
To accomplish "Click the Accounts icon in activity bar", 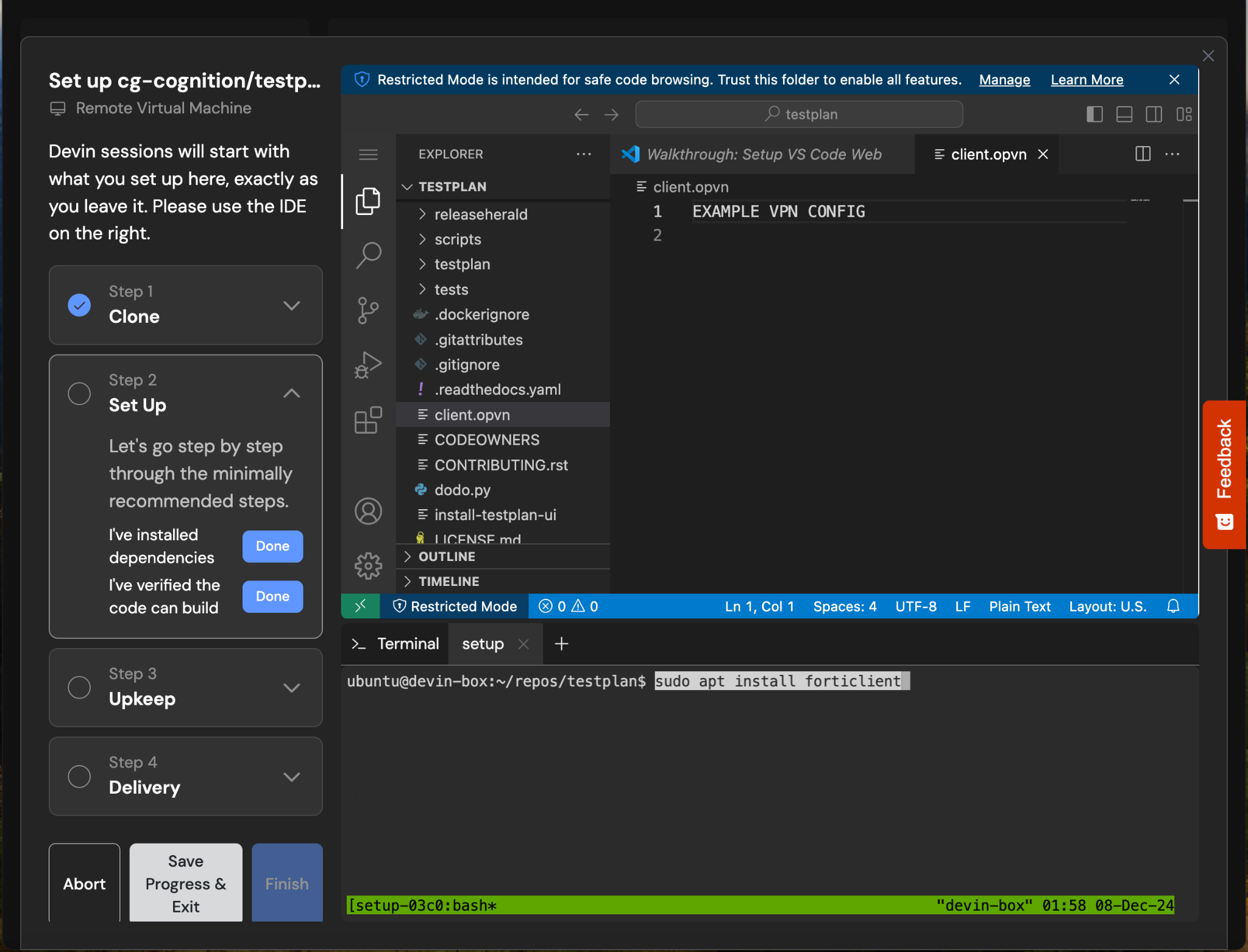I will click(x=368, y=511).
